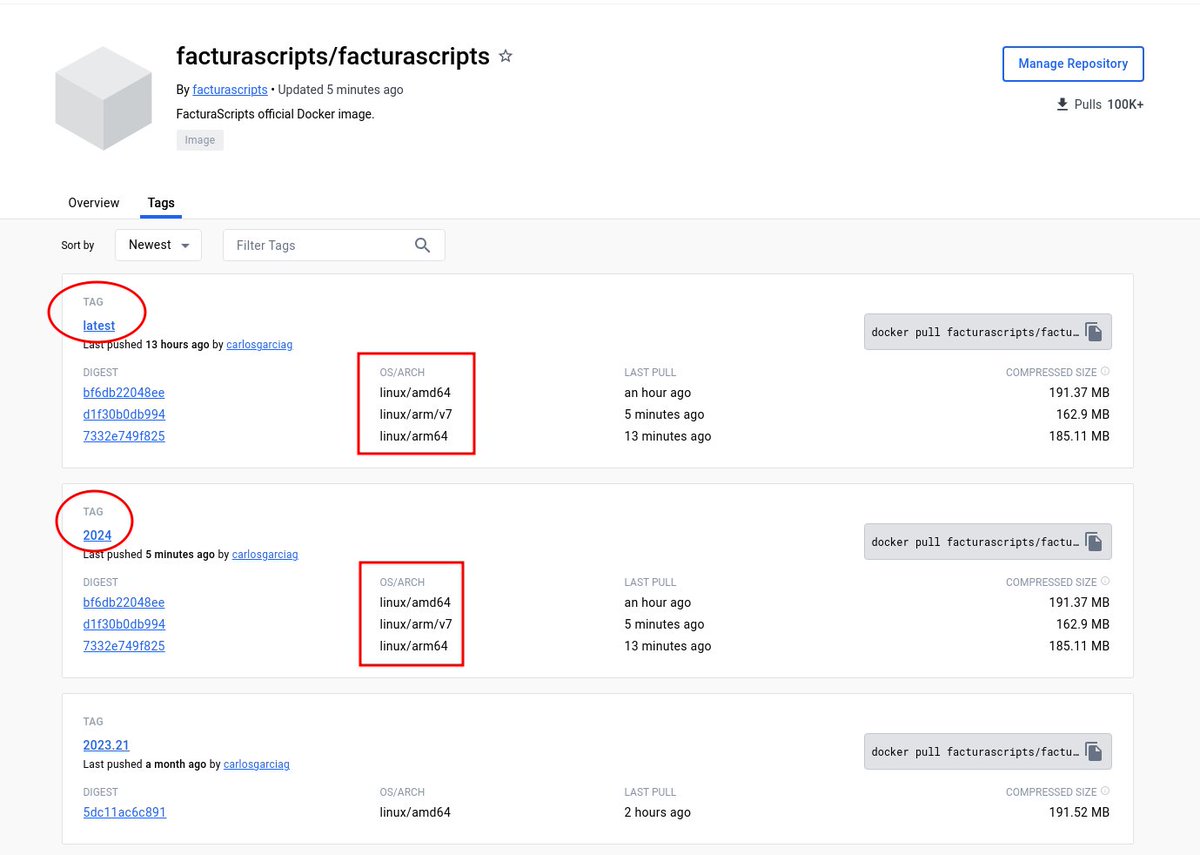Click the docker pull text box for 2024
This screenshot has width=1200, height=855.
click(975, 542)
